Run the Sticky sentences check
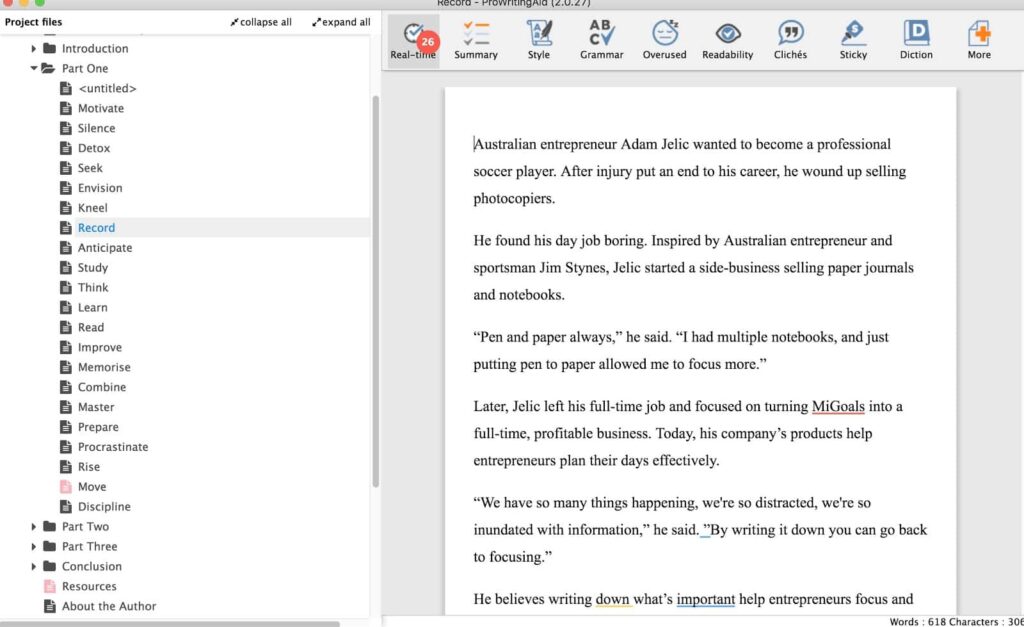The image size is (1024, 627). [x=853, y=41]
